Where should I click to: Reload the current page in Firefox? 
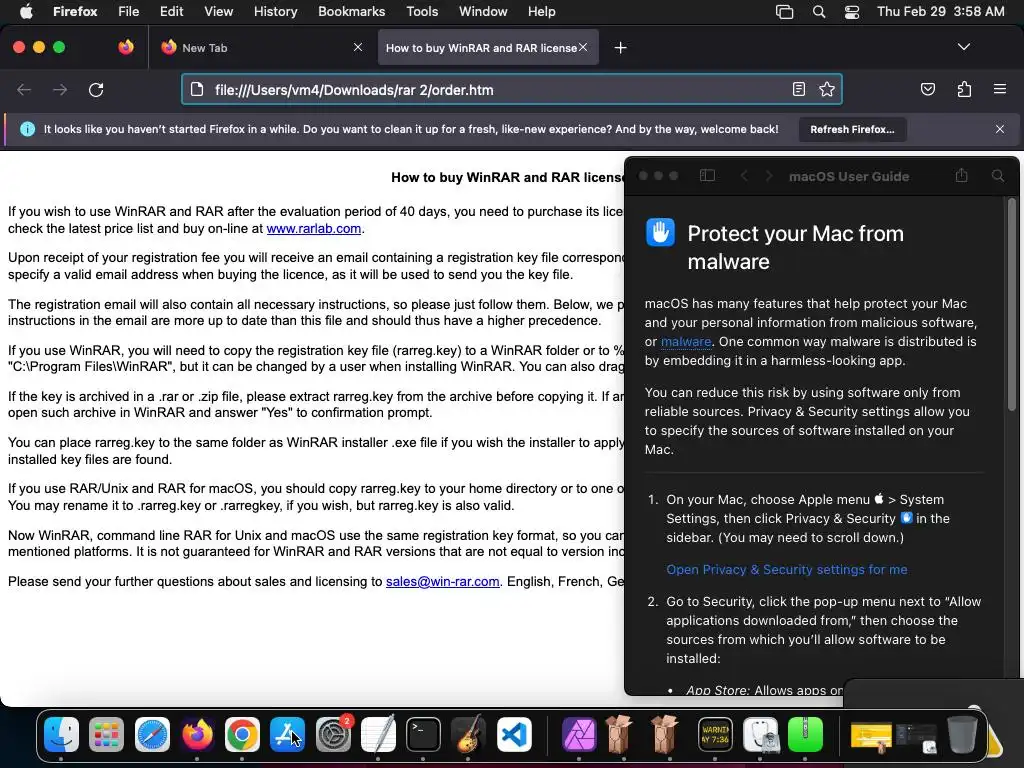tap(96, 90)
